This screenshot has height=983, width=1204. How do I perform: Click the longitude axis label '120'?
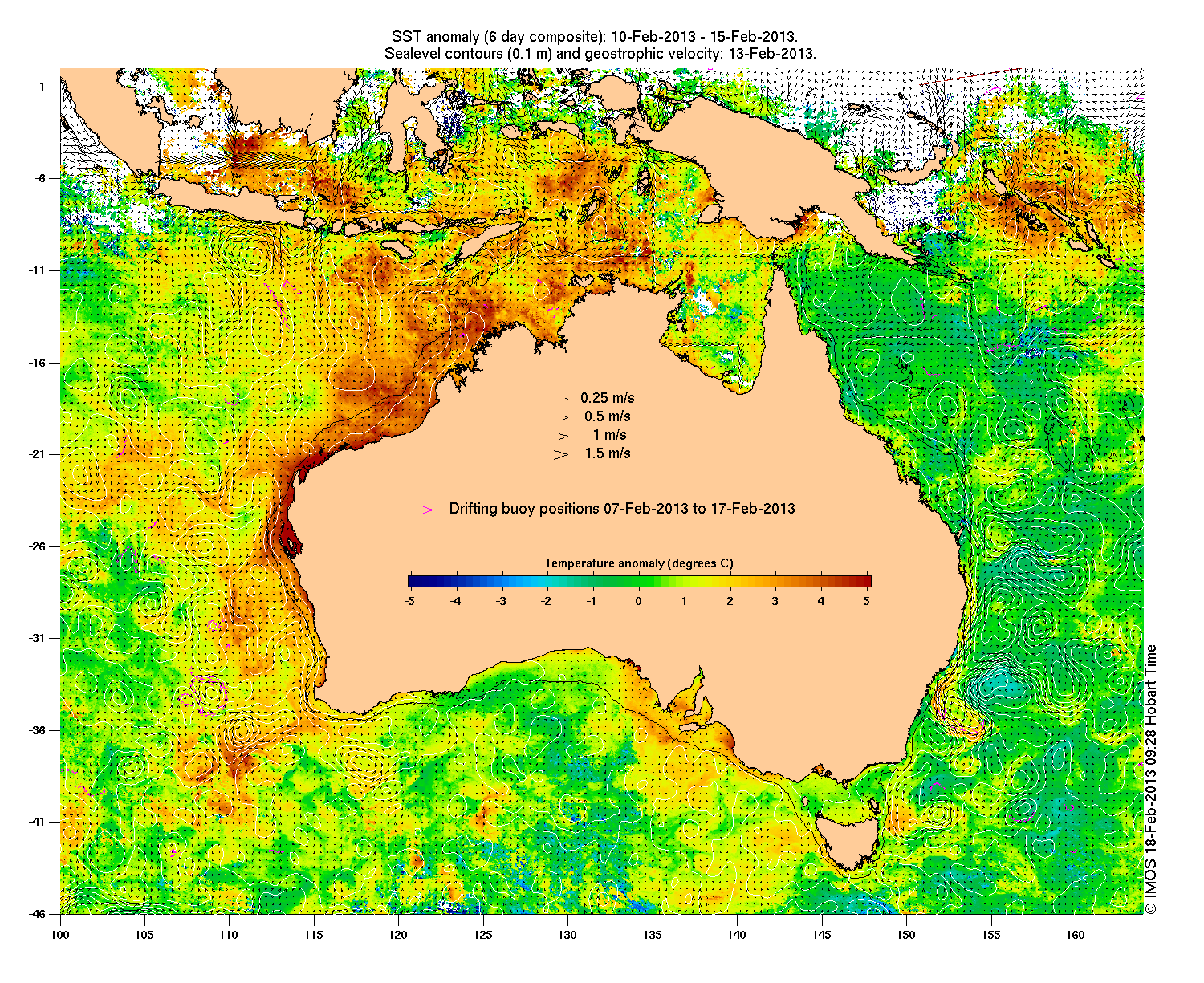click(x=398, y=935)
